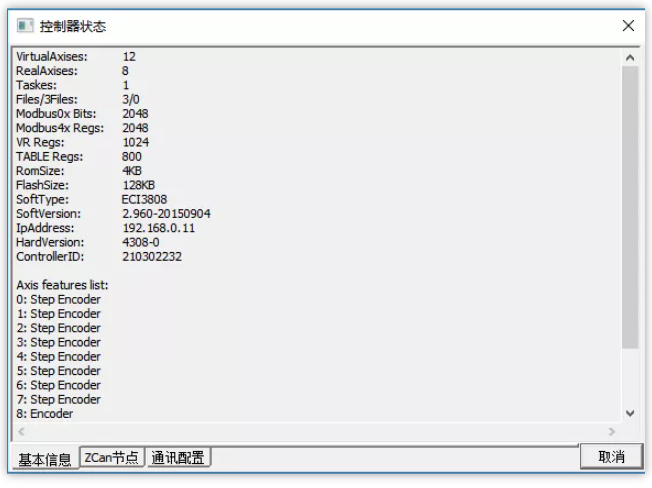Click the FlashSize value 128KB
This screenshot has width=652, height=488.
tap(139, 185)
